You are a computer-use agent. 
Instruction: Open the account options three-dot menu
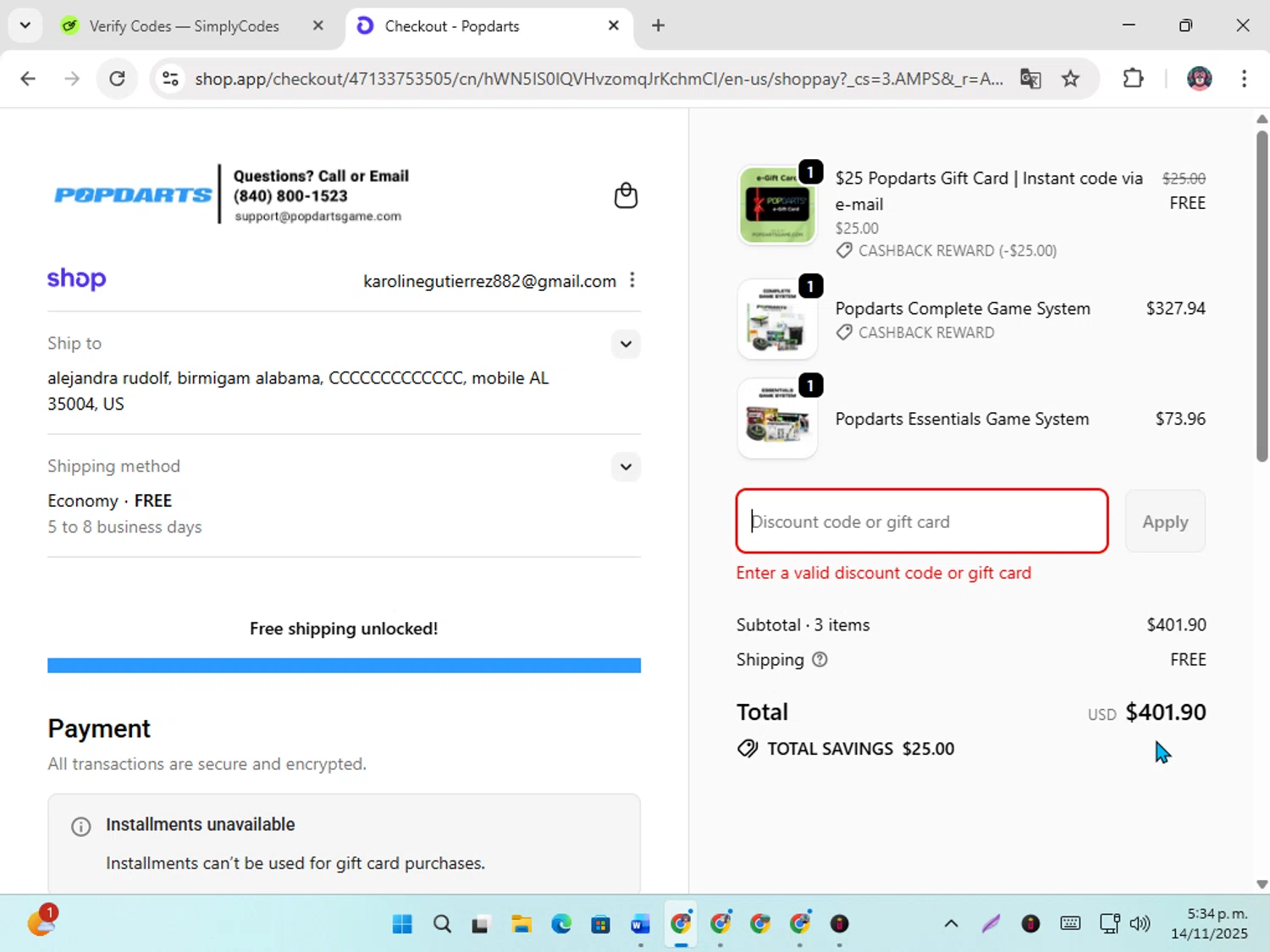click(x=632, y=280)
